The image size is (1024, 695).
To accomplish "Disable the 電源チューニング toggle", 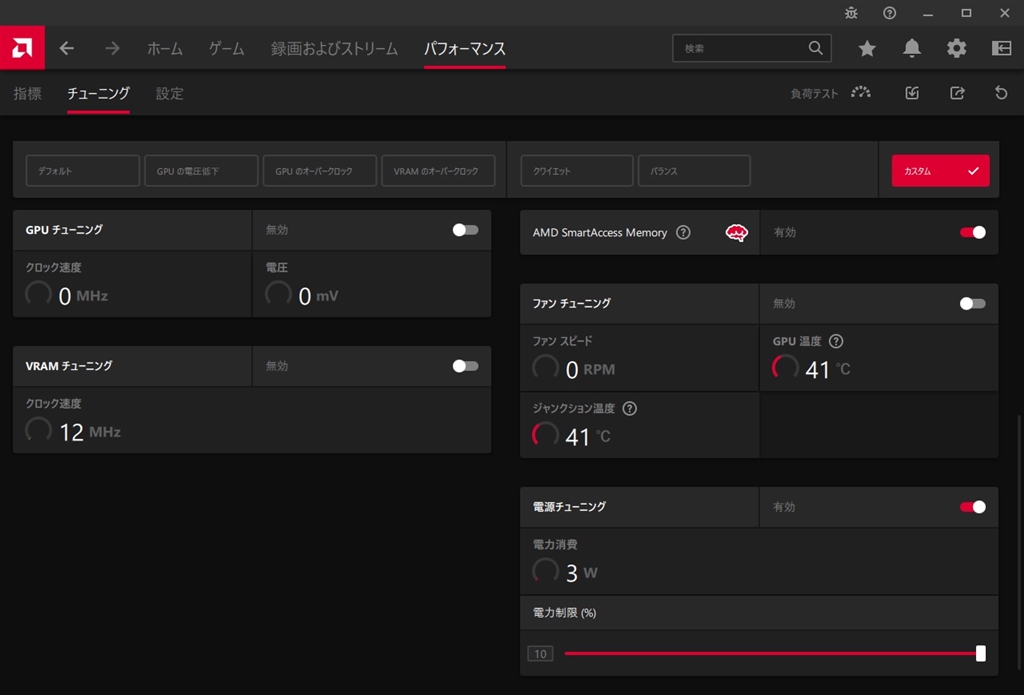I will 972,507.
